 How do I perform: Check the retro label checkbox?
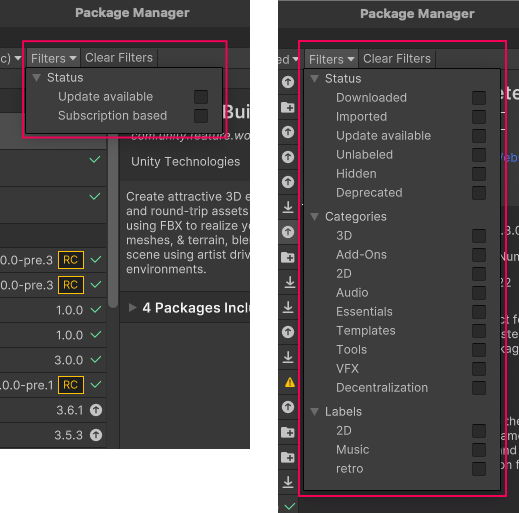coord(479,469)
